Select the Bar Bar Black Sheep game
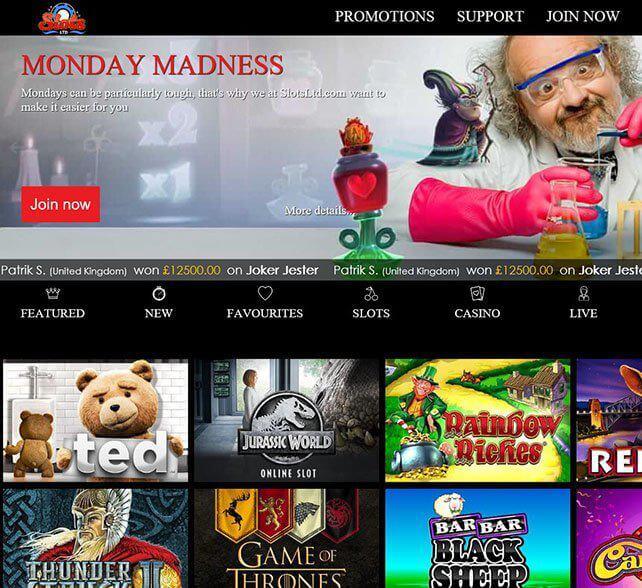 click(477, 538)
